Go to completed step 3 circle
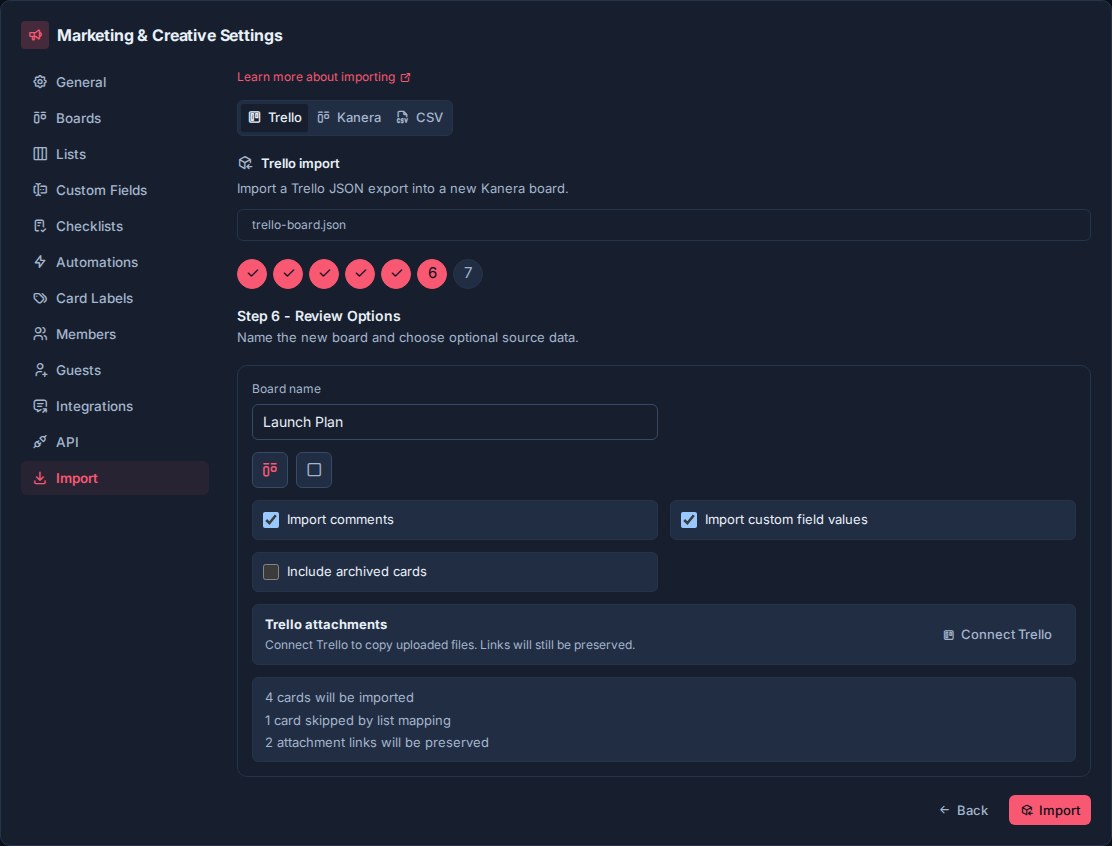1112x846 pixels. coord(324,274)
